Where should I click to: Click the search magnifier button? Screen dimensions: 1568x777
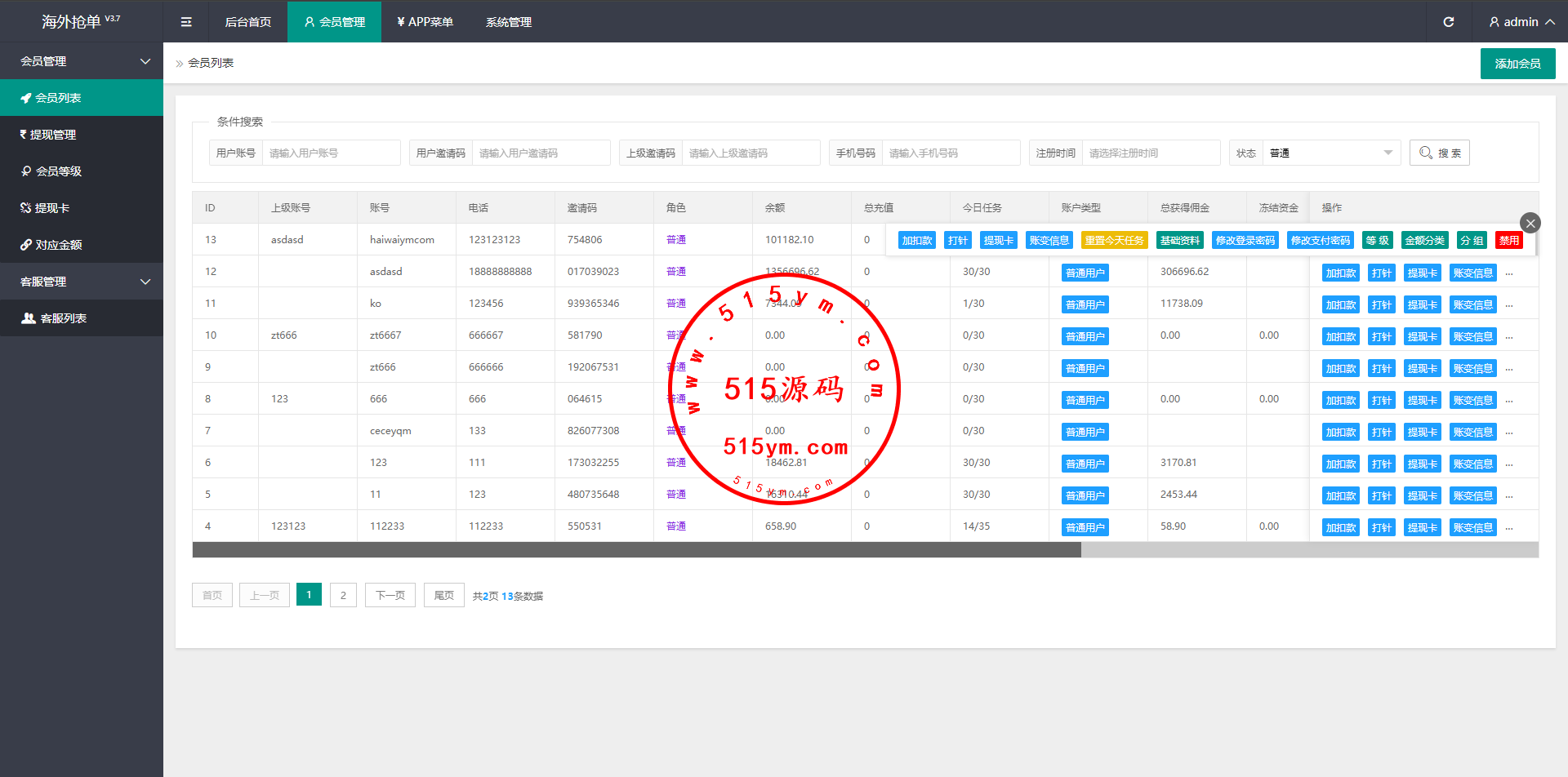tap(1439, 153)
